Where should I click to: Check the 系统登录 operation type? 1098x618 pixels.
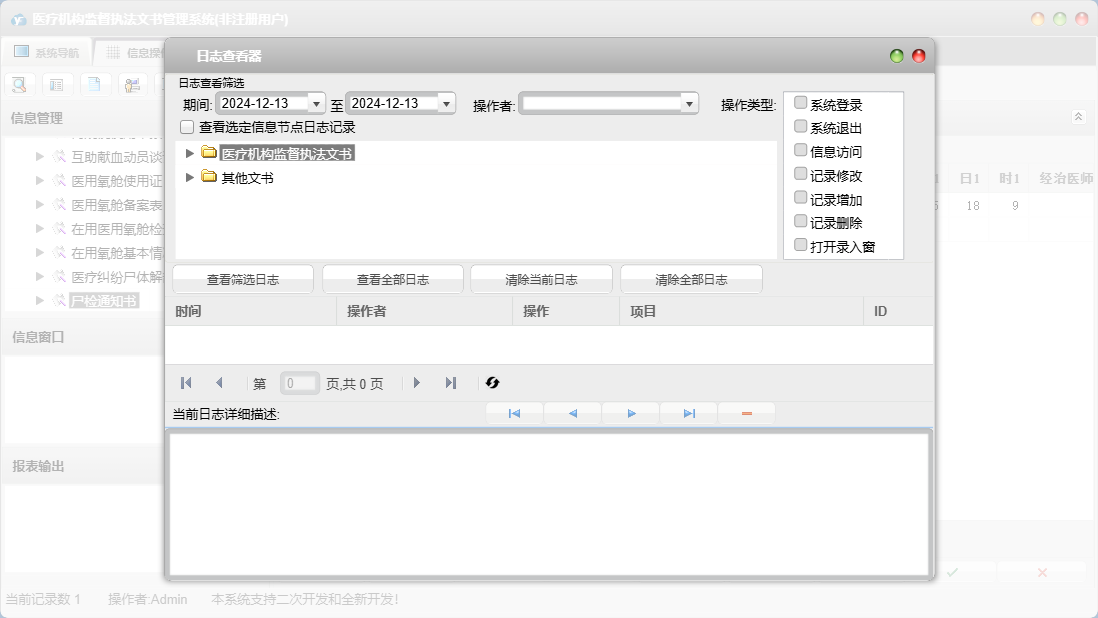(x=800, y=103)
